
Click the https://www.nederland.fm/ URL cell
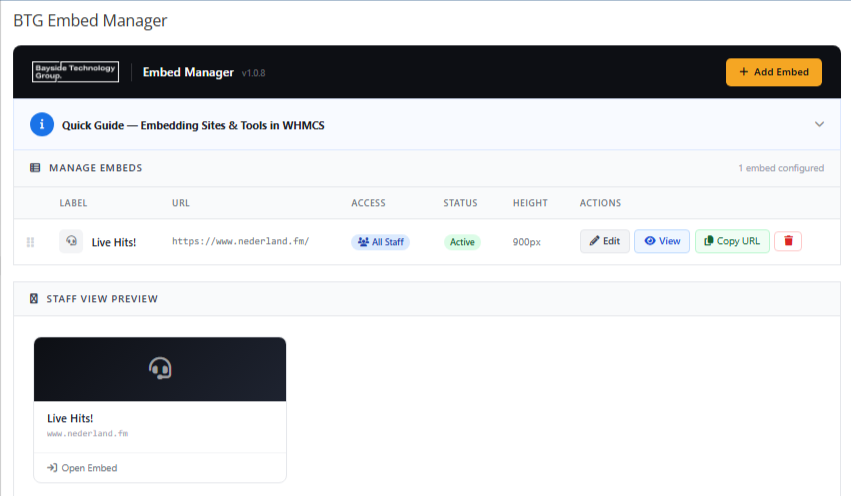coord(240,241)
